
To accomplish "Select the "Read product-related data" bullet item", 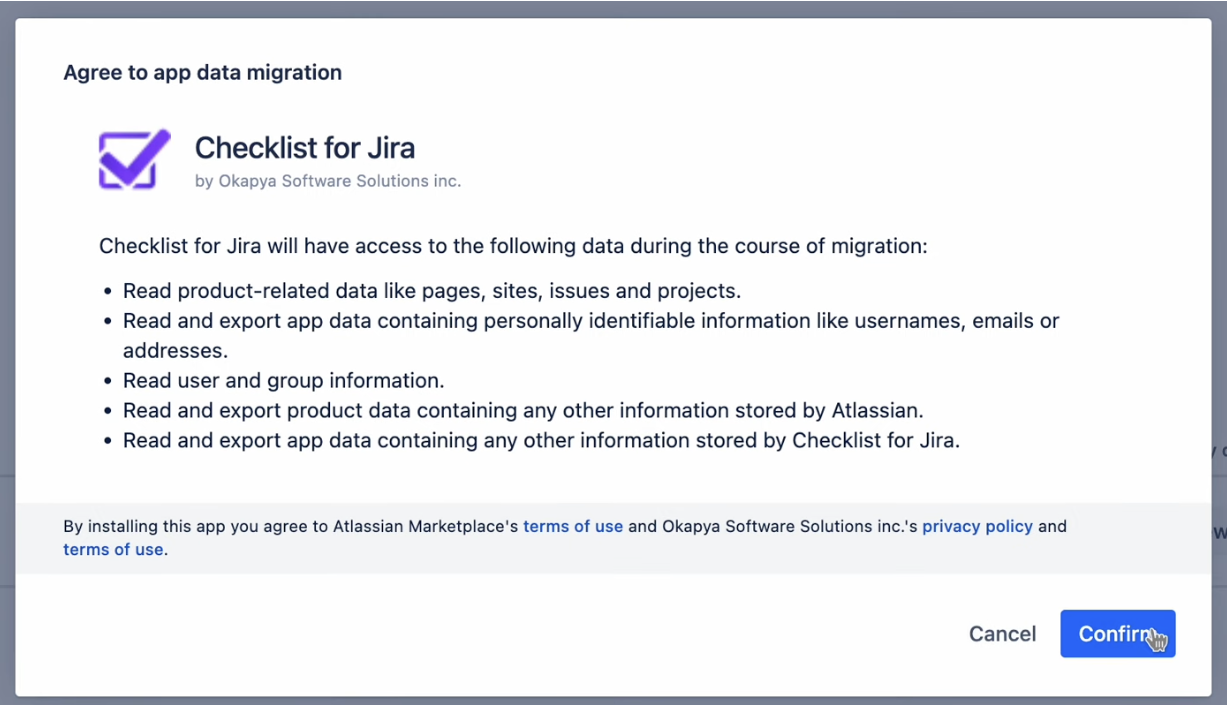I will point(431,291).
